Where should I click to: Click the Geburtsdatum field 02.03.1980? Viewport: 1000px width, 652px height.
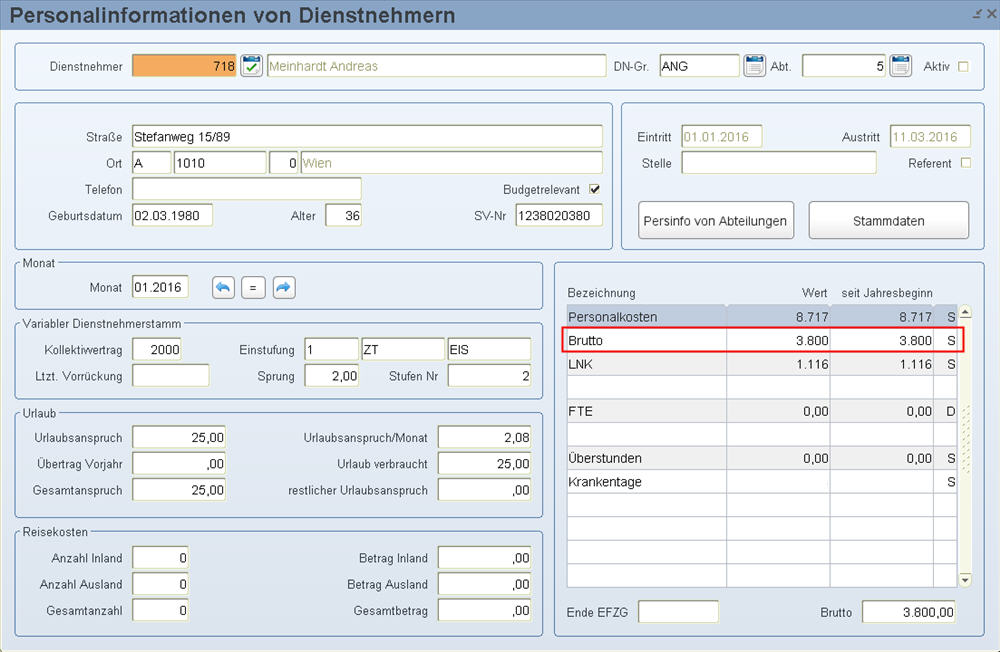(172, 216)
